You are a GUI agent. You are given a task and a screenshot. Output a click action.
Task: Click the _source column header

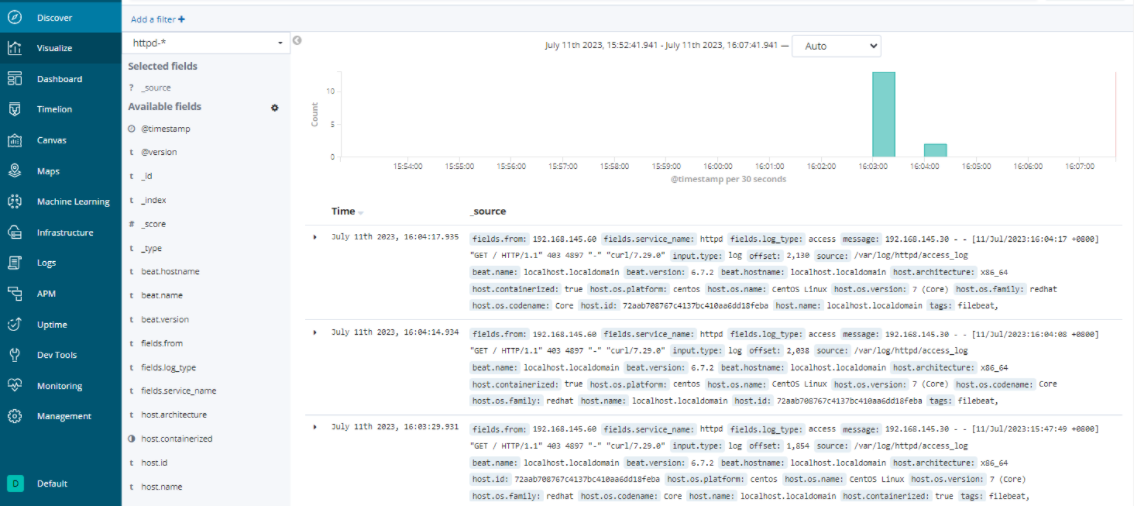click(488, 211)
